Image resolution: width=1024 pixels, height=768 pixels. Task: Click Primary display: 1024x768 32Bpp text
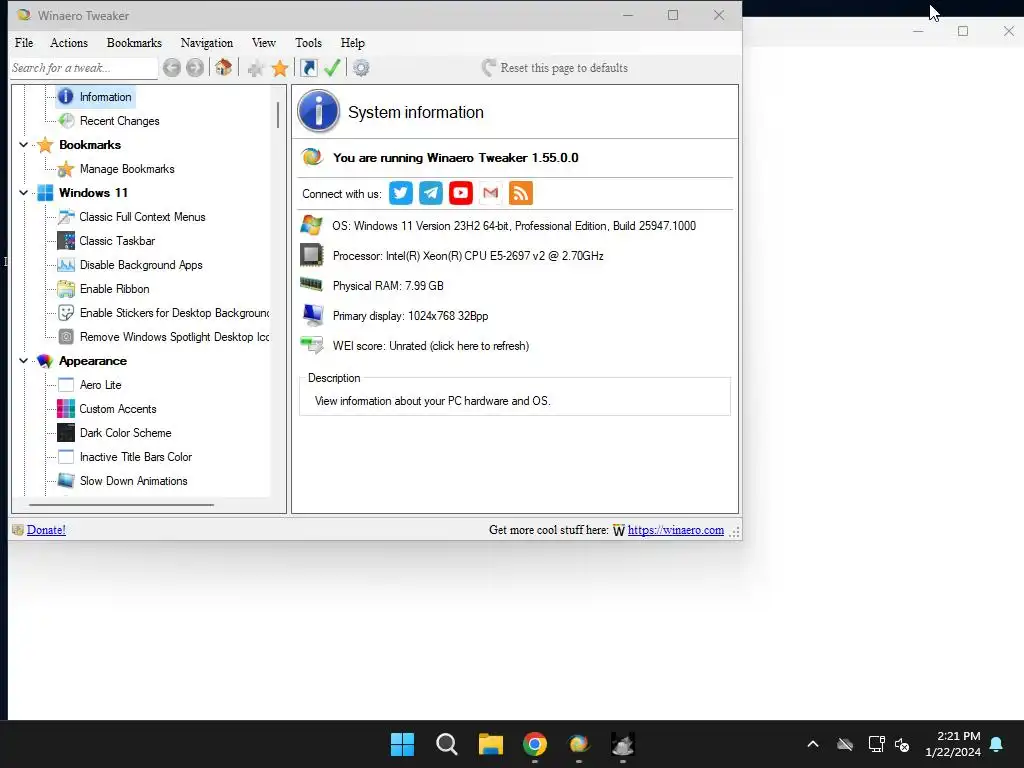(x=410, y=316)
